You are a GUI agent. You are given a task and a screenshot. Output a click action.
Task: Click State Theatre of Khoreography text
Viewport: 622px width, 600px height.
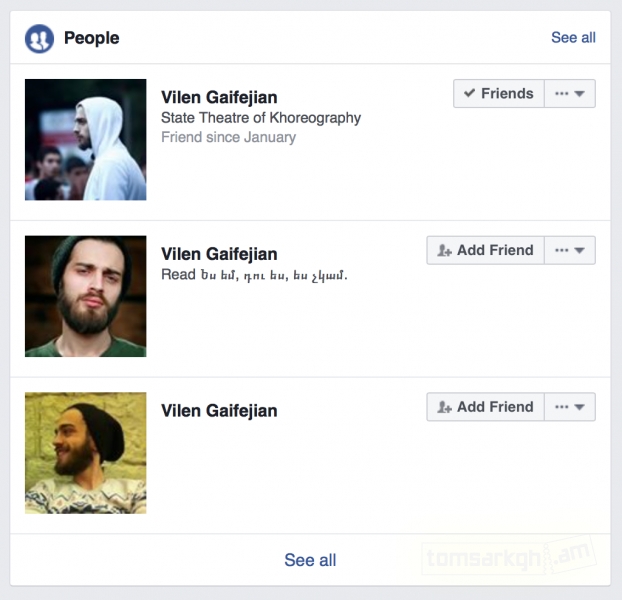tap(261, 118)
